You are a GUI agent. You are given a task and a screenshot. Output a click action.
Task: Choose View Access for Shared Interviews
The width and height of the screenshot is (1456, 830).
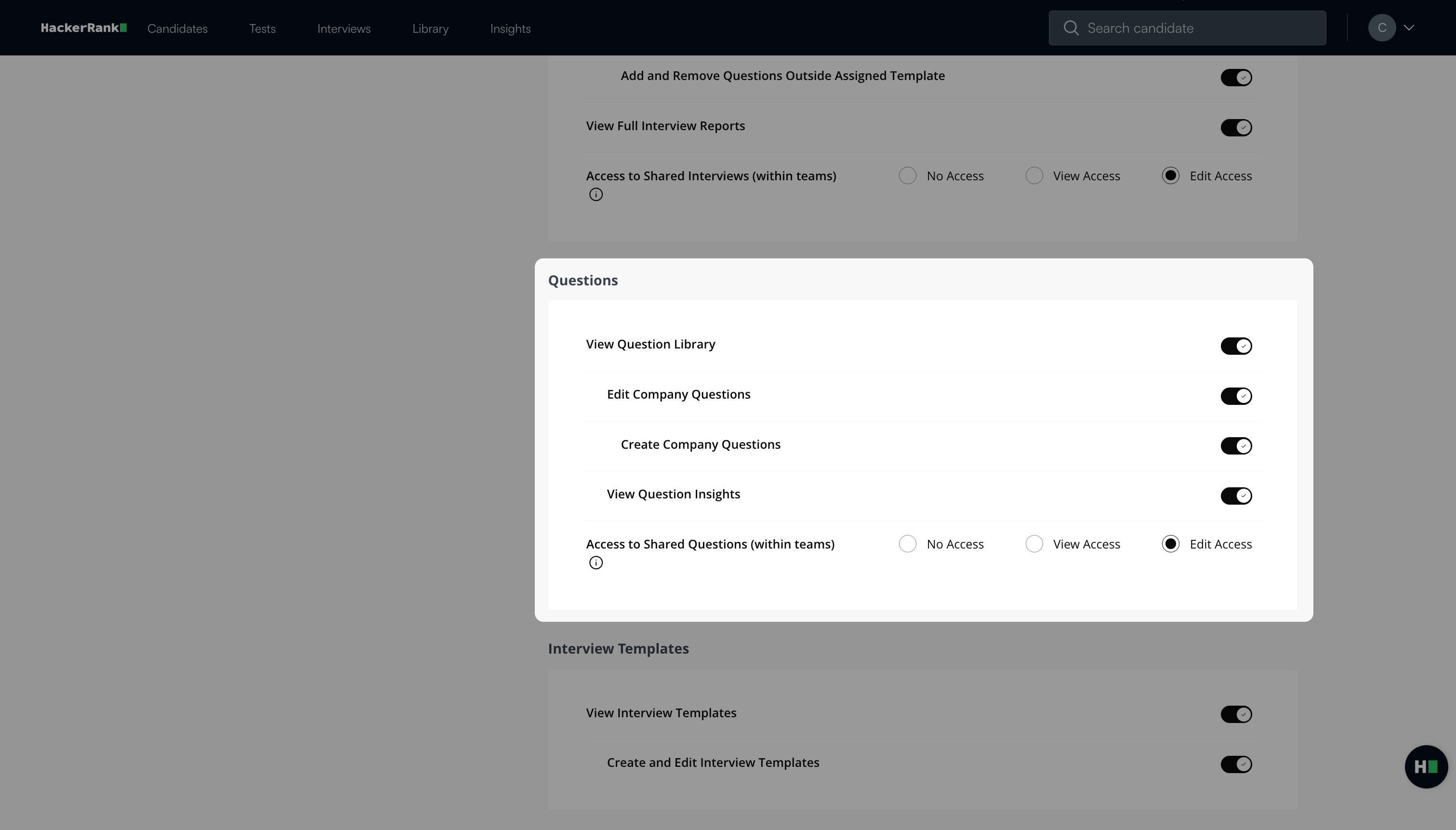pyautogui.click(x=1034, y=175)
